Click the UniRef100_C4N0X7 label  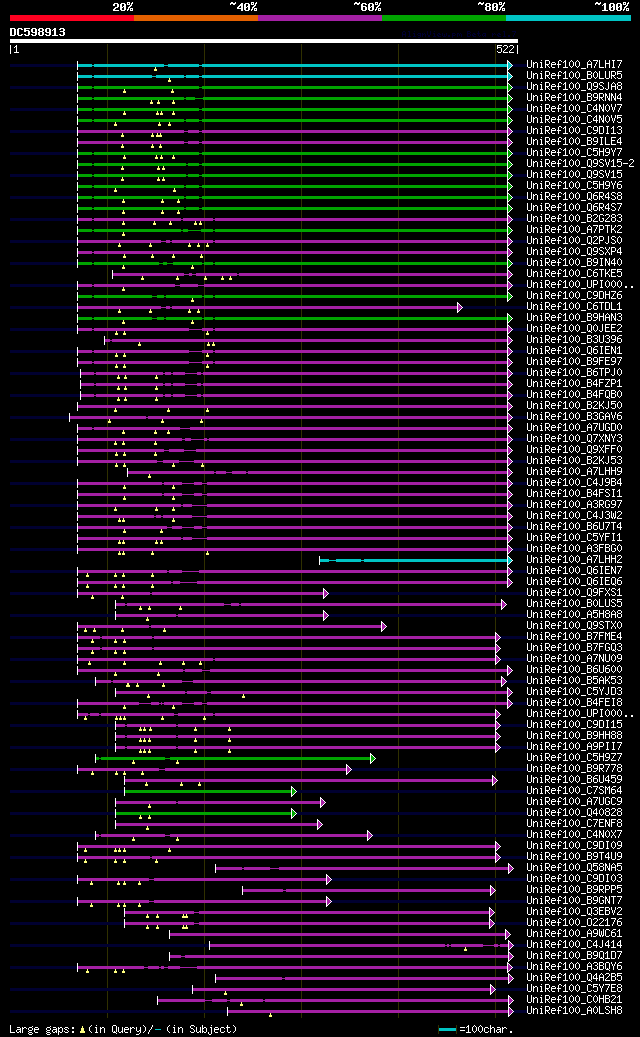tap(574, 836)
